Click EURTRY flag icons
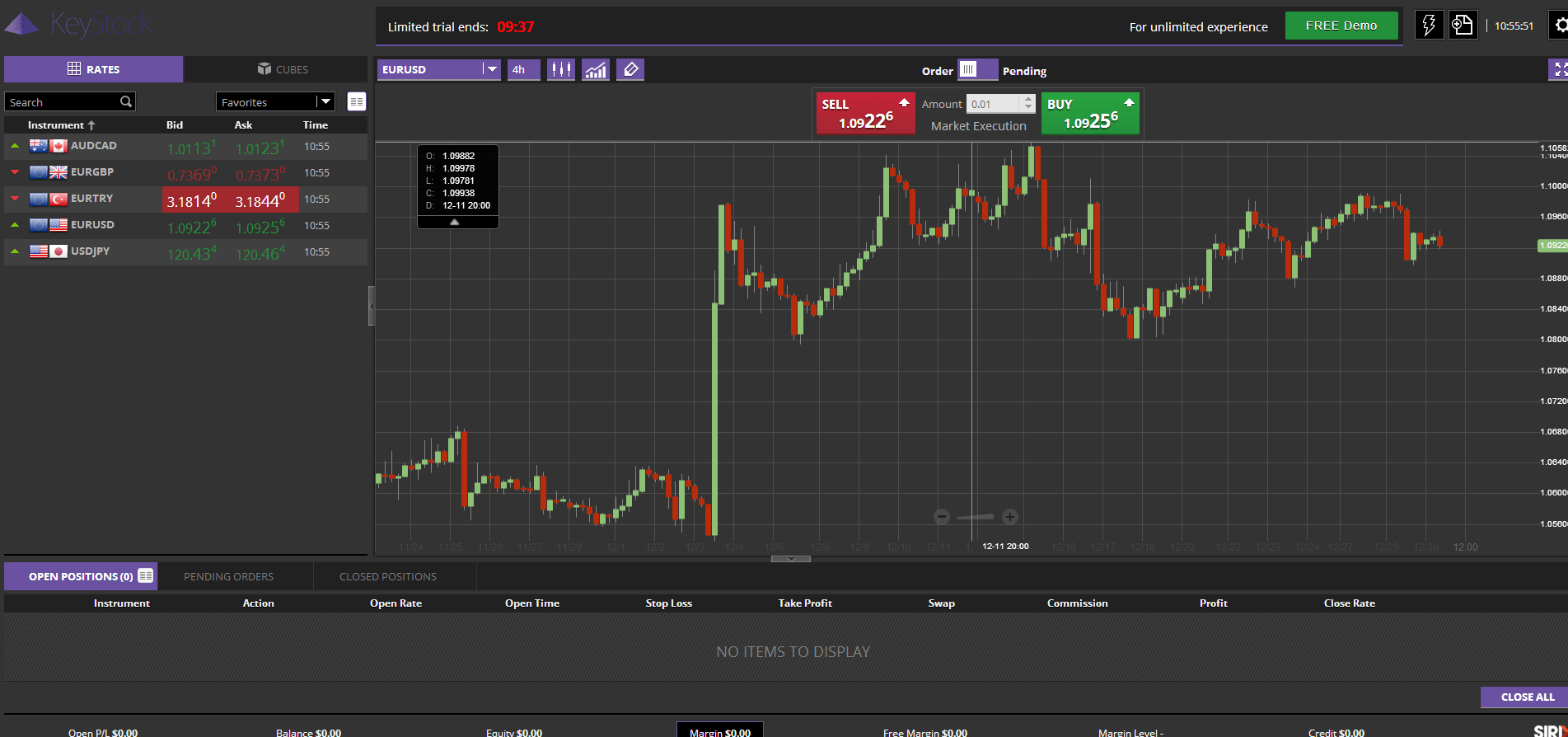The width and height of the screenshot is (1568, 737). click(48, 199)
